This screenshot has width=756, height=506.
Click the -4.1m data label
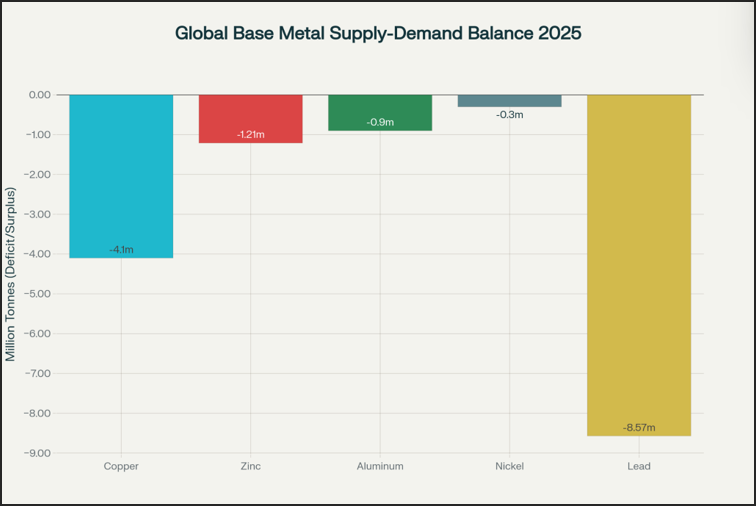pos(121,249)
